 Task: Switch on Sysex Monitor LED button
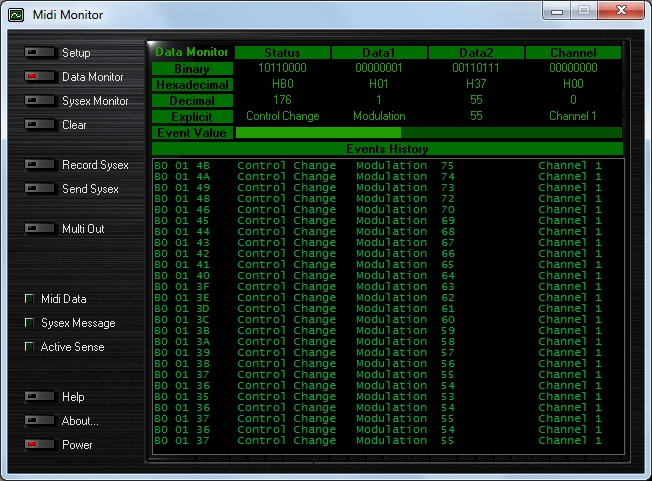[x=40, y=101]
